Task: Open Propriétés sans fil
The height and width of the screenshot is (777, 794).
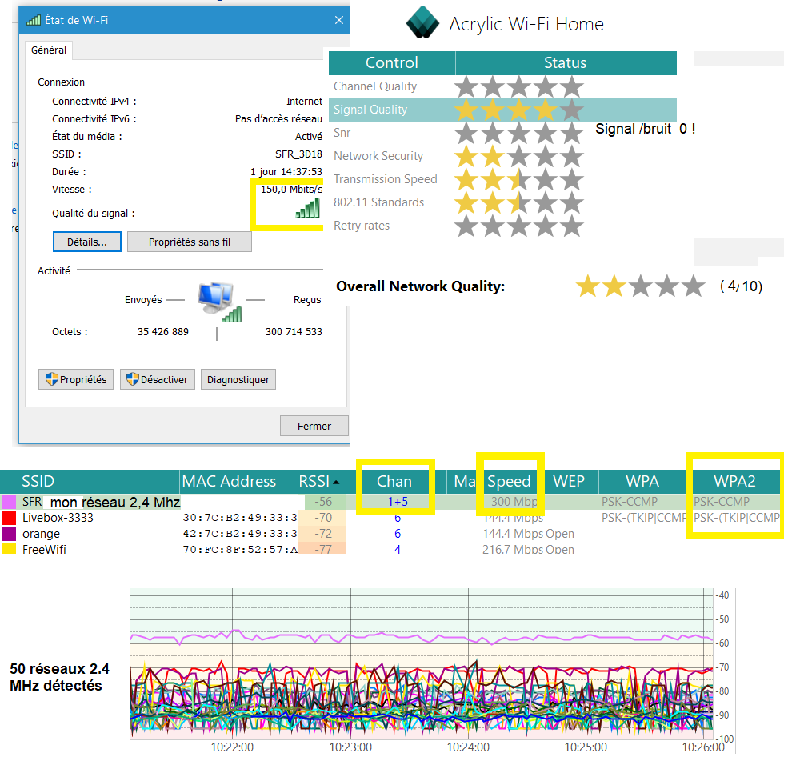Action: tap(199, 242)
